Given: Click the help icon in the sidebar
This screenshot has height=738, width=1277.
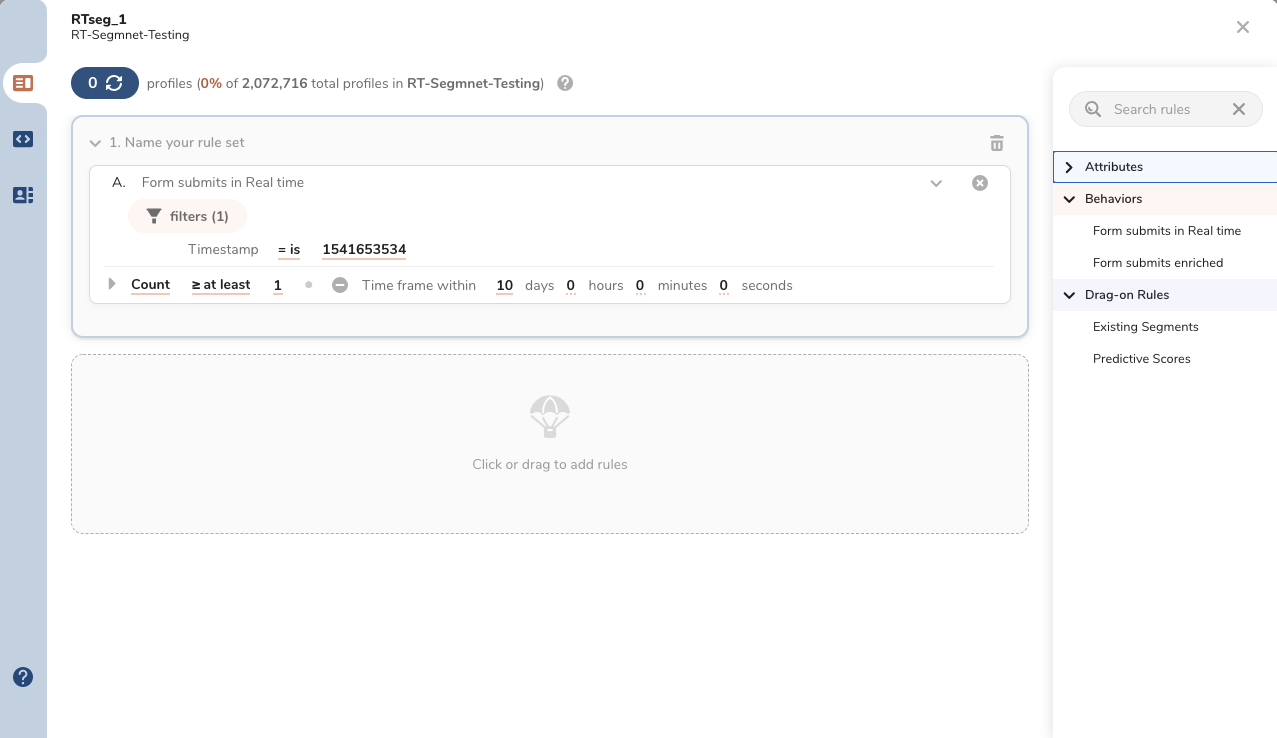Looking at the screenshot, I should 23,677.
